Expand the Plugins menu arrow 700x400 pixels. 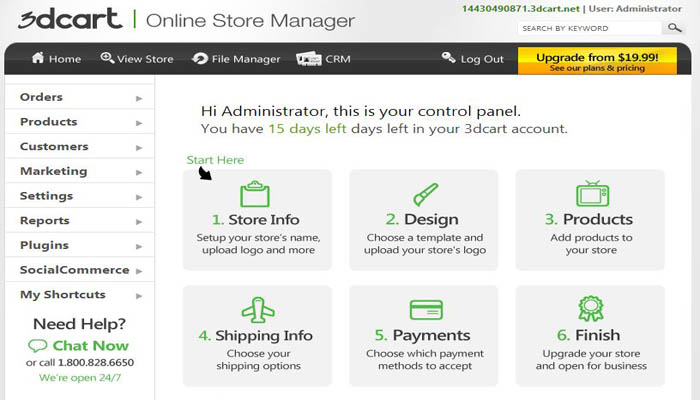click(139, 246)
